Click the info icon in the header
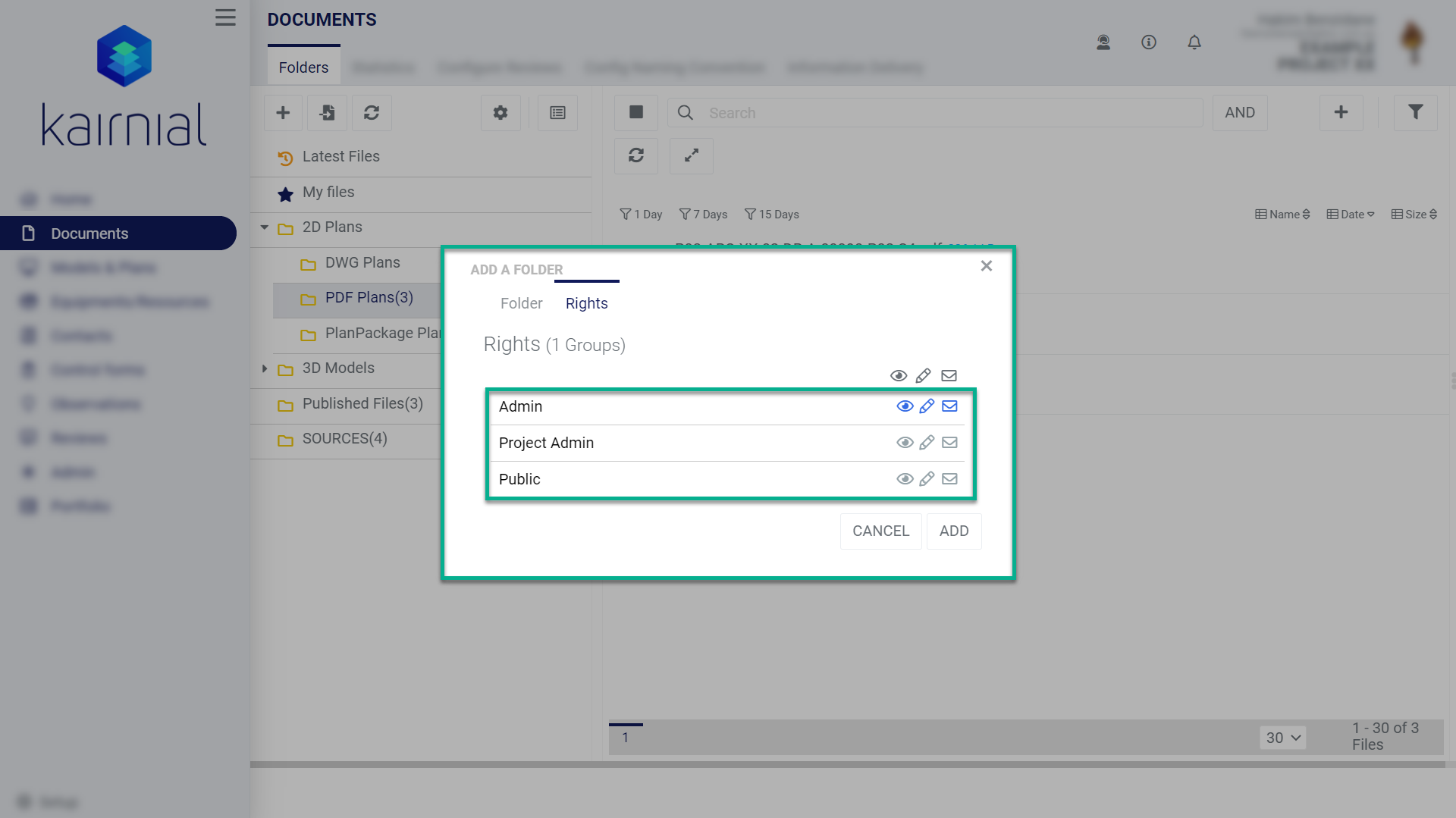This screenshot has width=1456, height=818. [1149, 42]
